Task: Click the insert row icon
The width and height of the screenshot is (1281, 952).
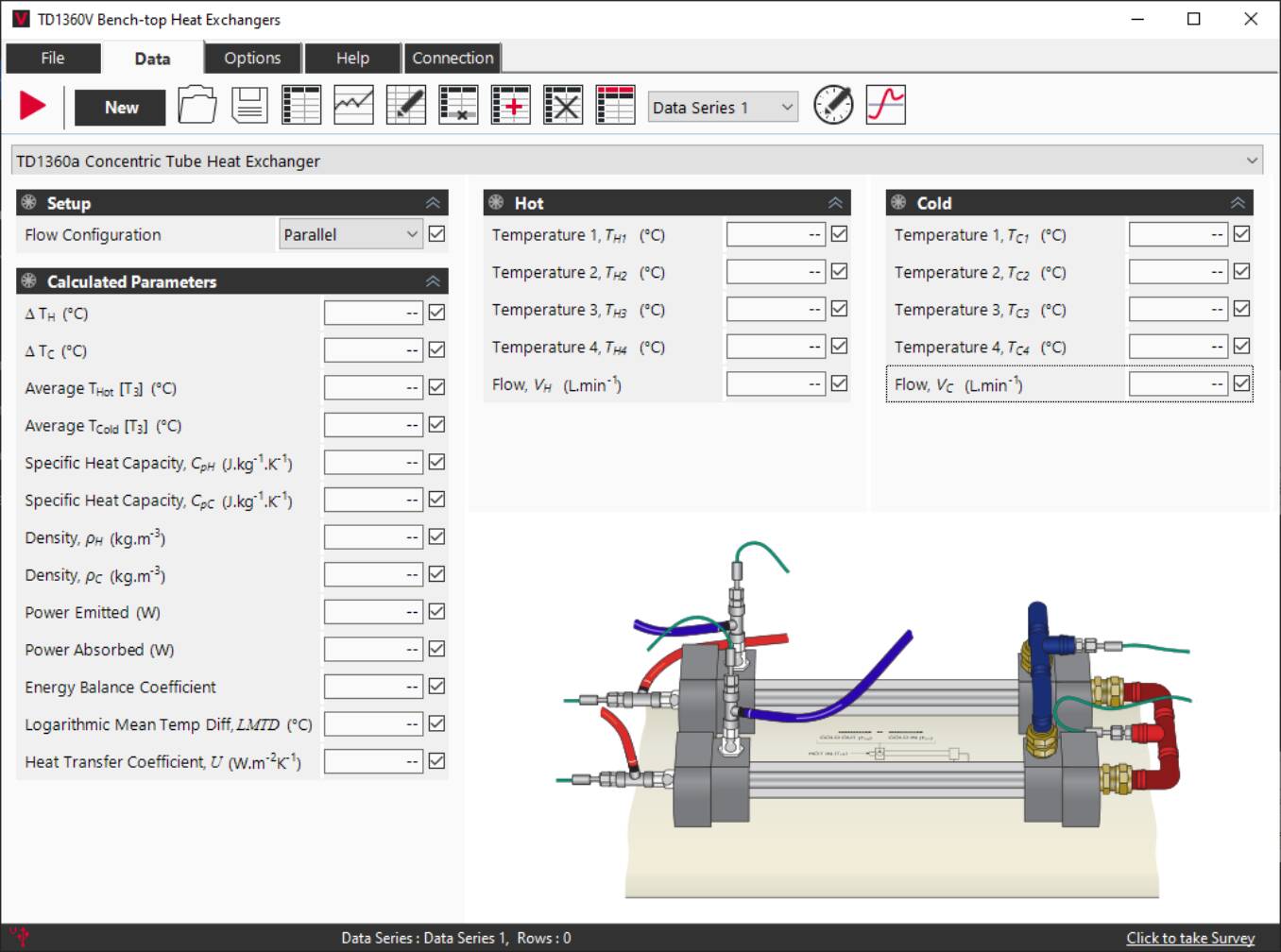Action: pyautogui.click(x=510, y=104)
